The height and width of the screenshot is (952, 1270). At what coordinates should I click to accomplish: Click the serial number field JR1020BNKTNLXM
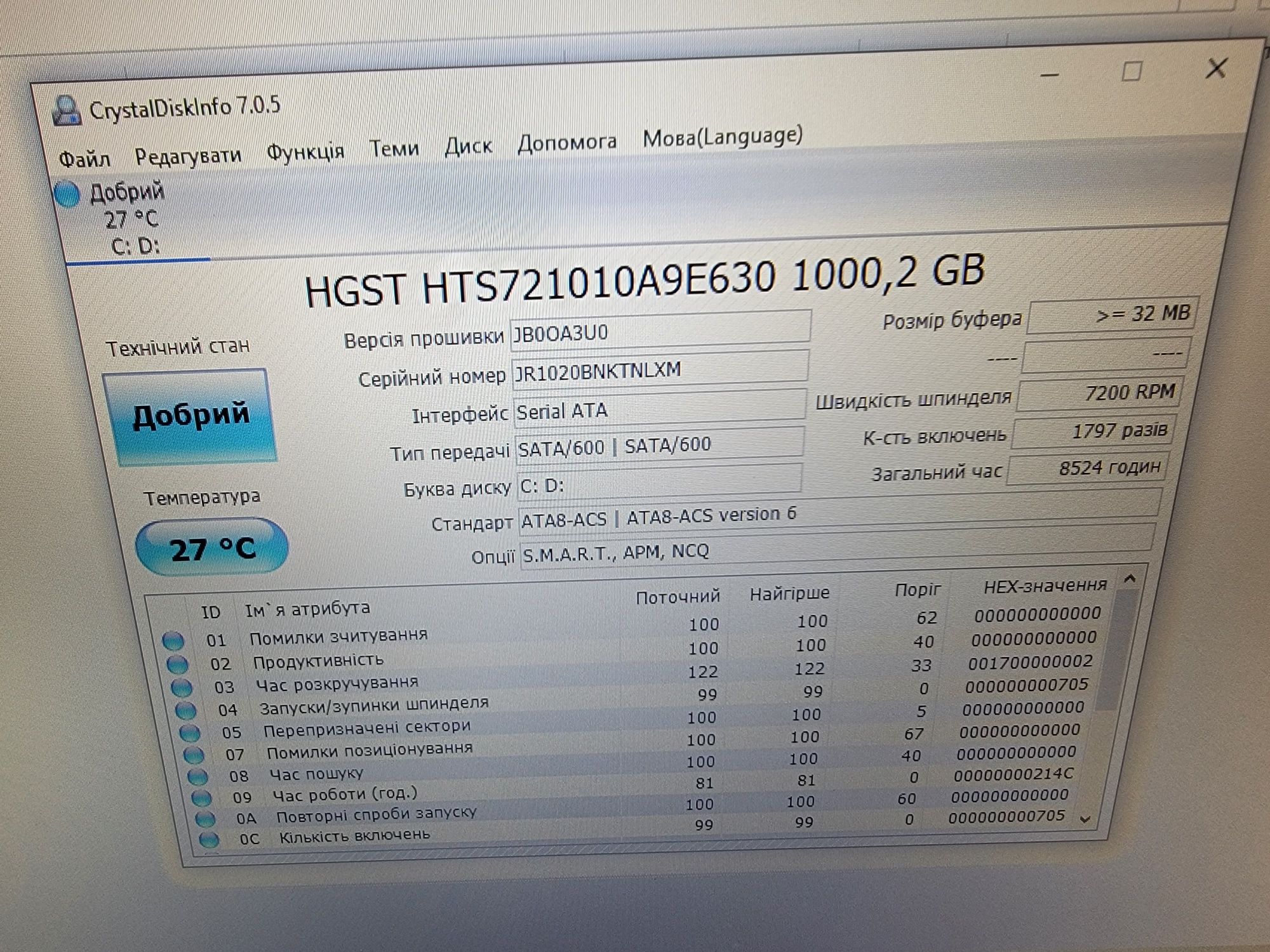[x=659, y=368]
